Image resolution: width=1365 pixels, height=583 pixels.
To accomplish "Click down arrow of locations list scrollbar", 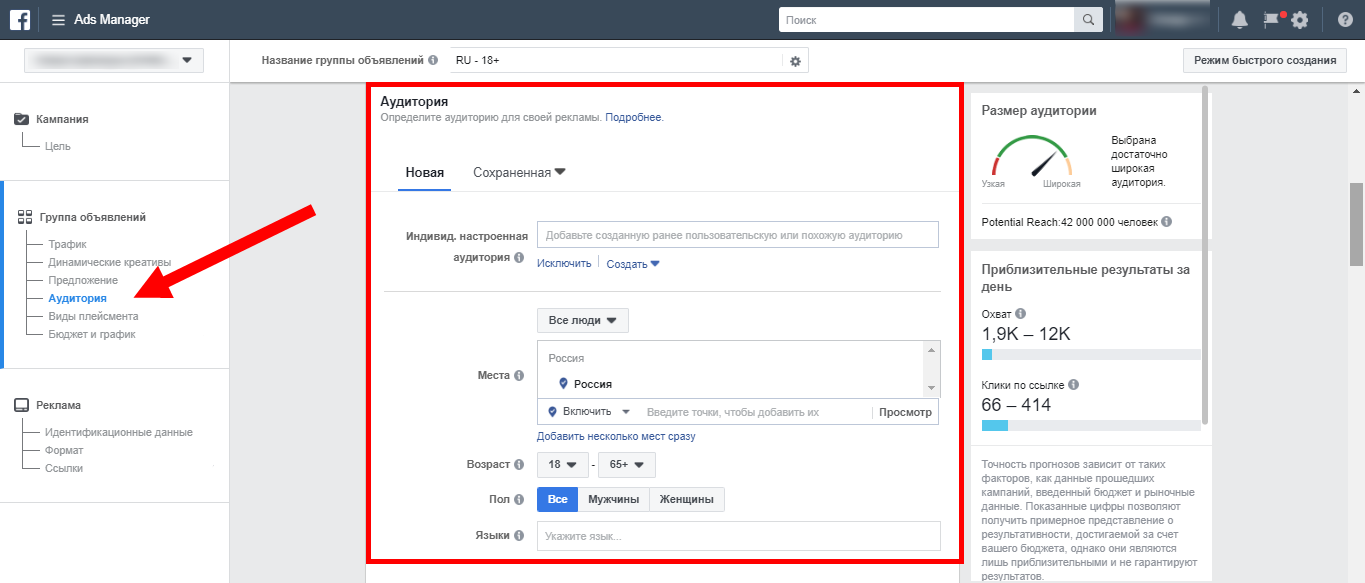I will [x=932, y=389].
